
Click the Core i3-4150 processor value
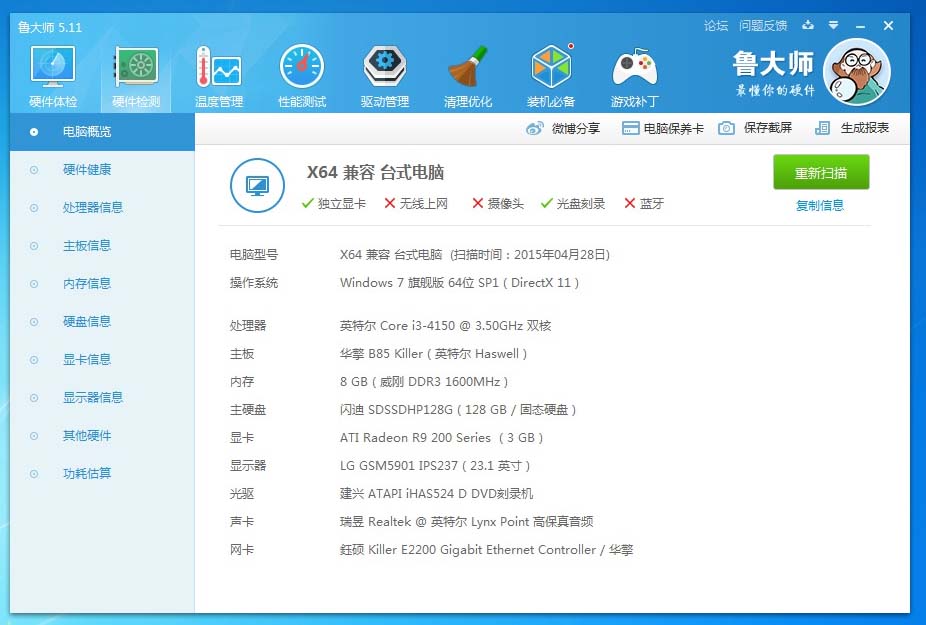(445, 325)
